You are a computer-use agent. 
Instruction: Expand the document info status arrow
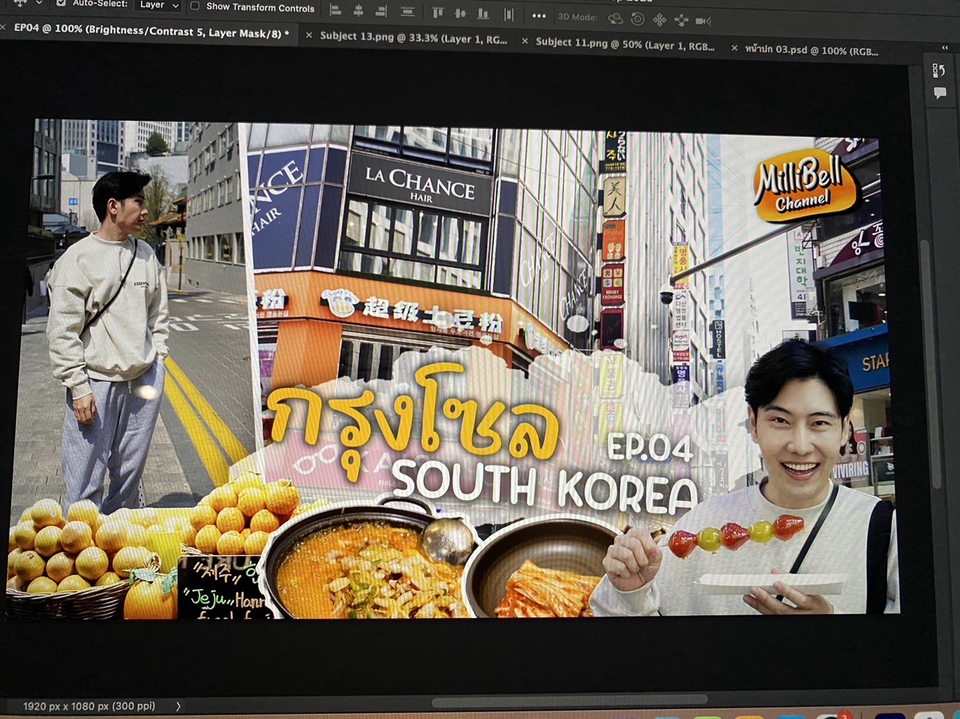pos(178,706)
